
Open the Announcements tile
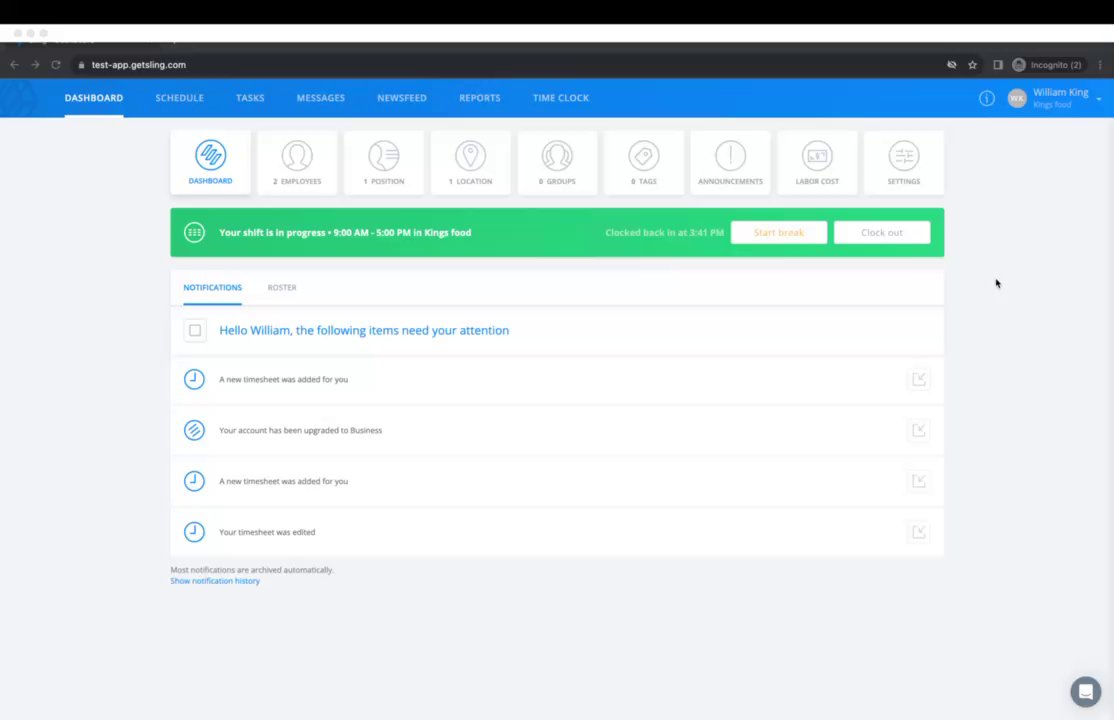tap(730, 162)
